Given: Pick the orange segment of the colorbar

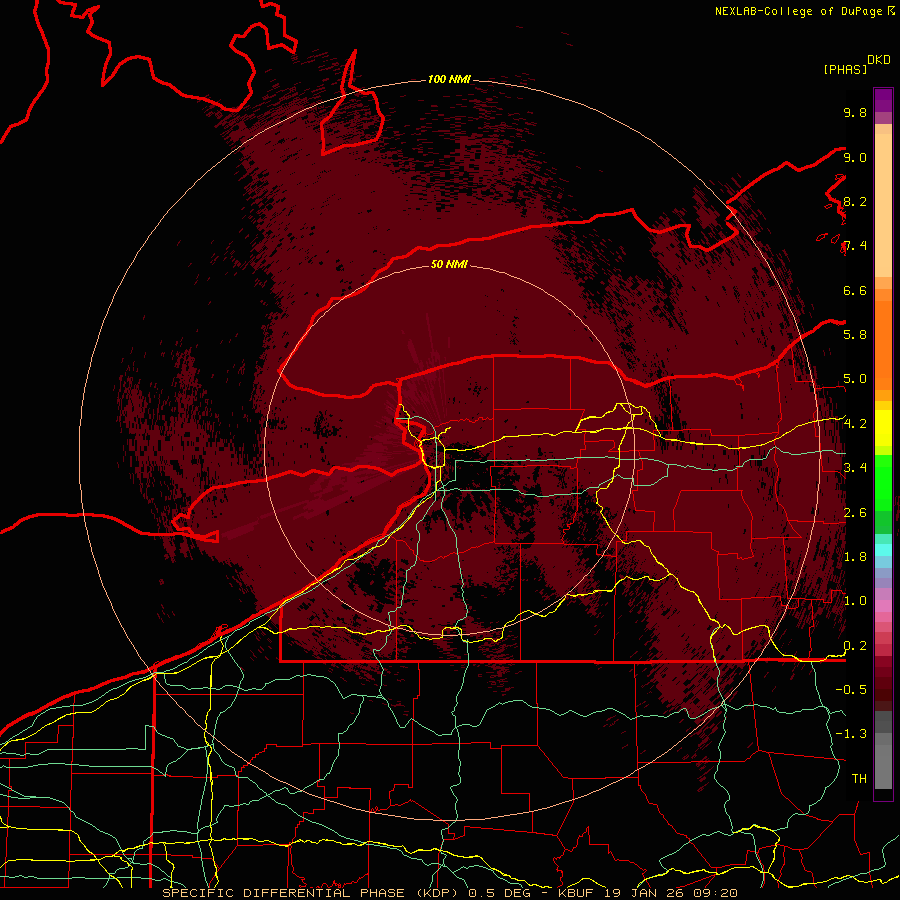Looking at the screenshot, I should tap(883, 344).
